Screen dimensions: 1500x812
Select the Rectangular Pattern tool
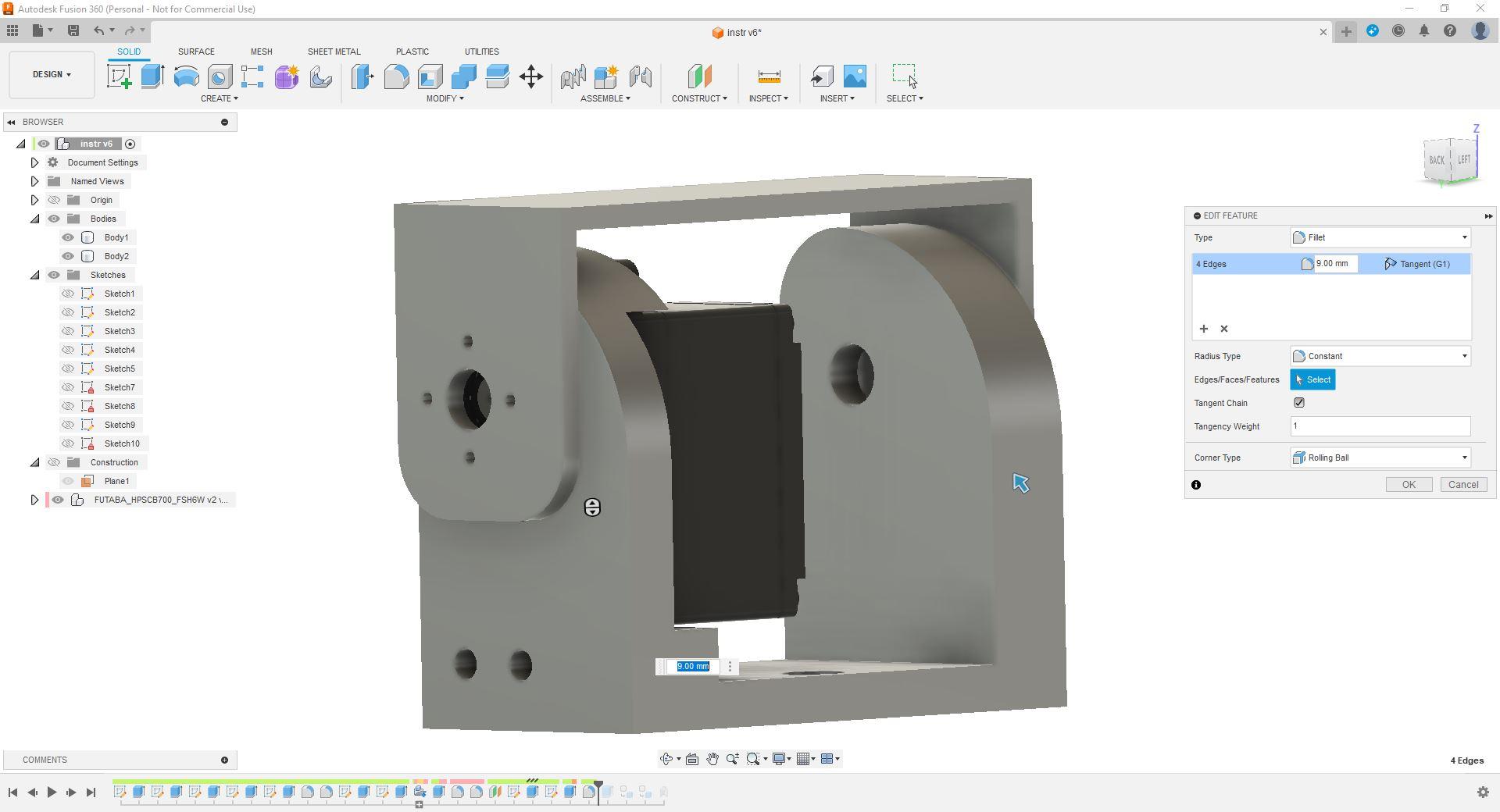[252, 77]
